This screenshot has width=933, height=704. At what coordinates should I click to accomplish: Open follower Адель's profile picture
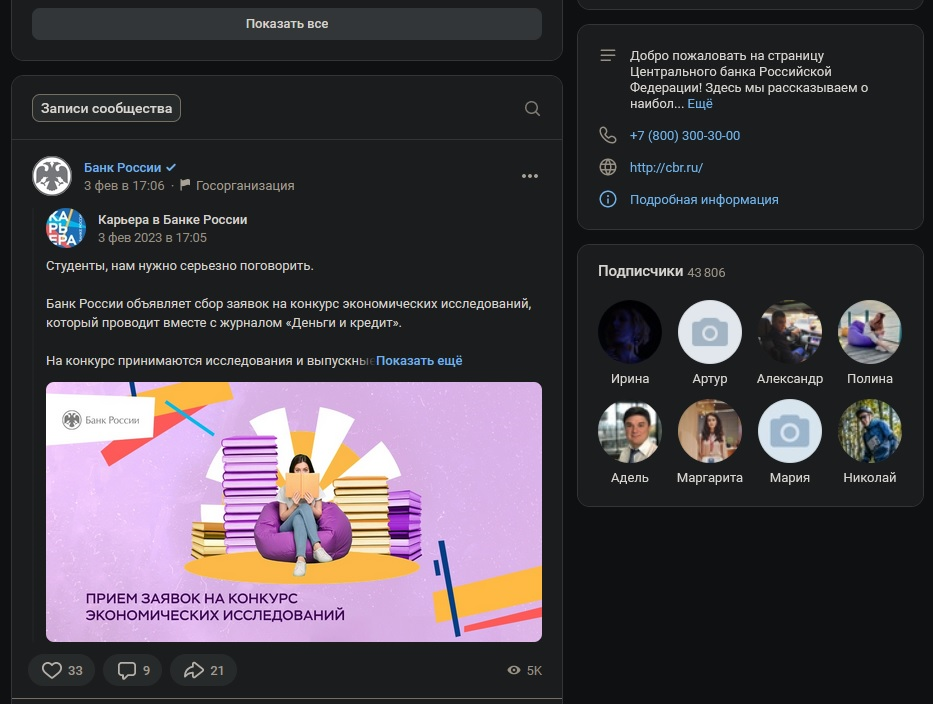(630, 431)
